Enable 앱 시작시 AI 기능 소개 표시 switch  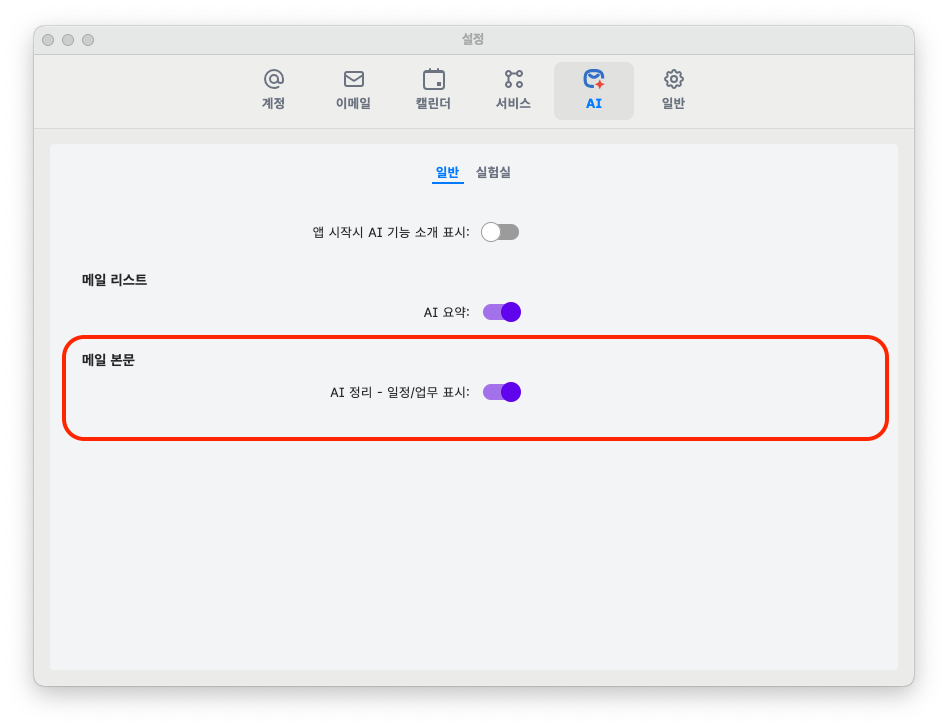tap(500, 232)
